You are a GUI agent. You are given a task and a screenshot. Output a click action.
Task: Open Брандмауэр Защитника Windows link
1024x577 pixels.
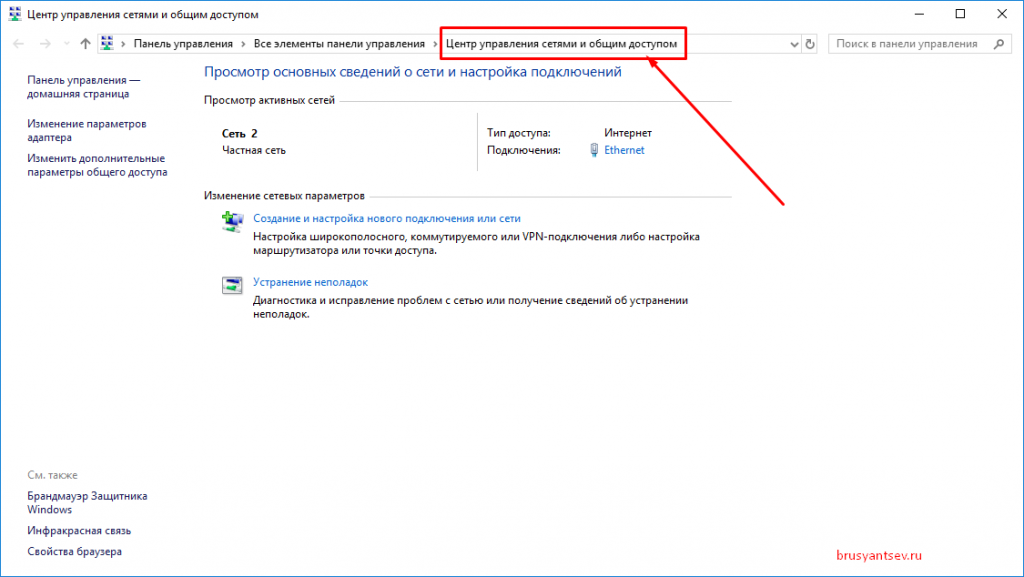[x=88, y=503]
